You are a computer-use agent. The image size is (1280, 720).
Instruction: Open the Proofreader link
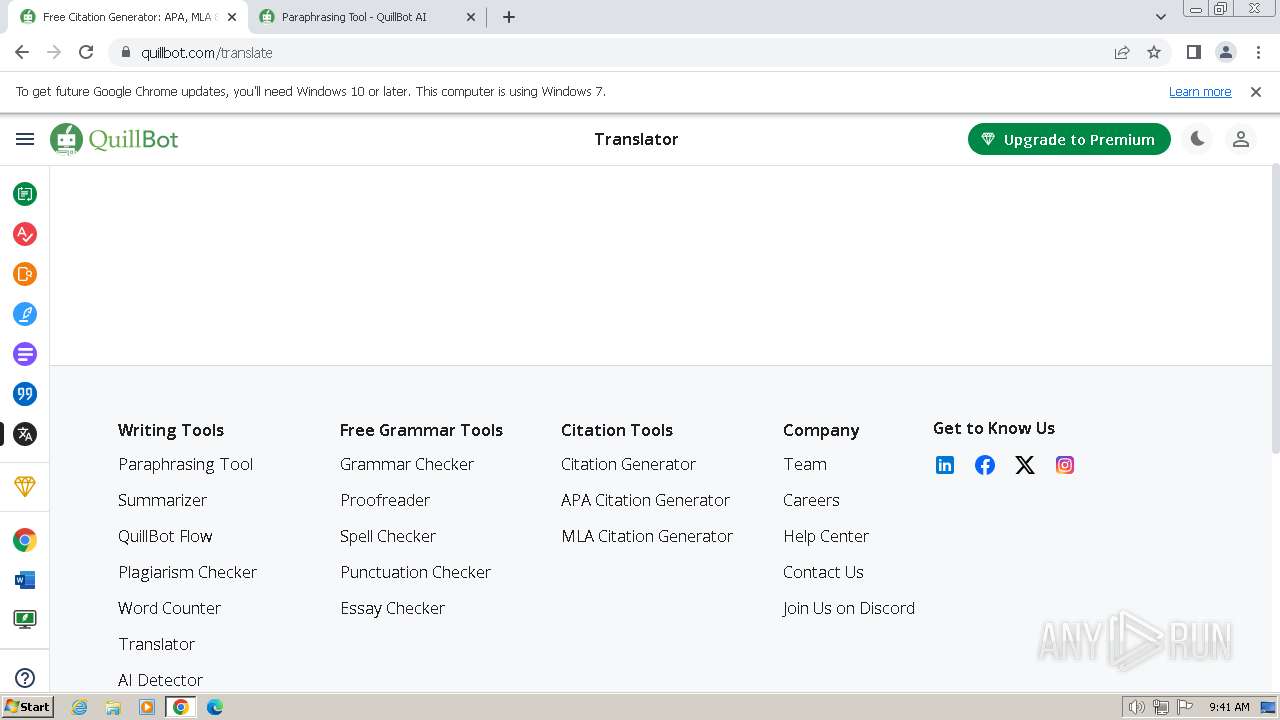pyautogui.click(x=385, y=500)
